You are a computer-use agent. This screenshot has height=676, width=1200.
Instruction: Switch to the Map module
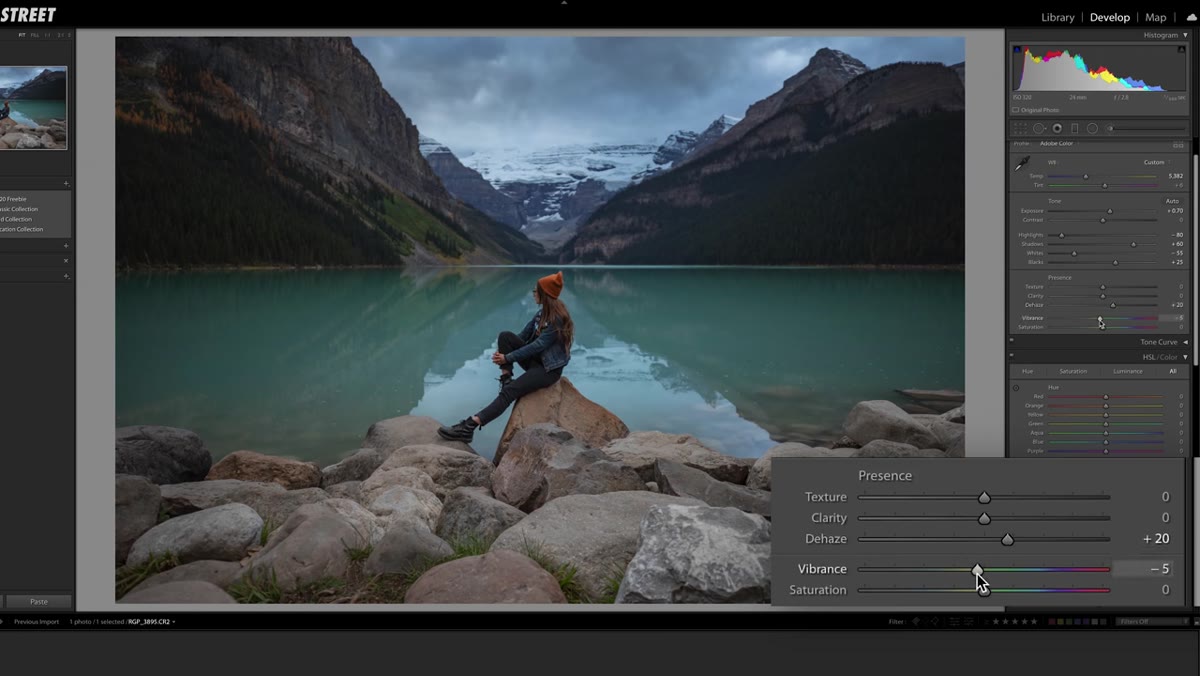pos(1156,17)
